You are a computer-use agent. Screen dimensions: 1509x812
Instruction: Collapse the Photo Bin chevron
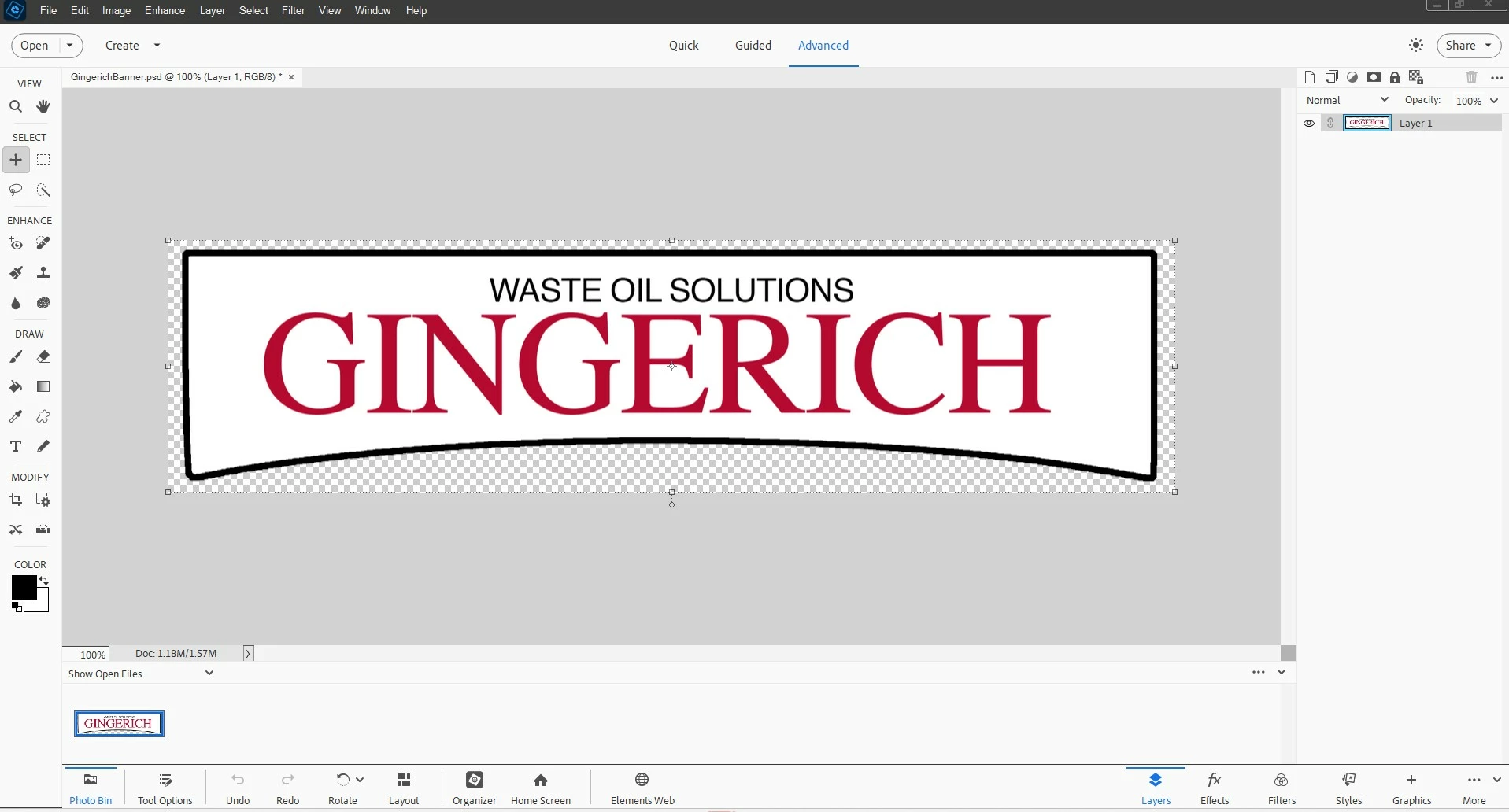[x=1282, y=672]
